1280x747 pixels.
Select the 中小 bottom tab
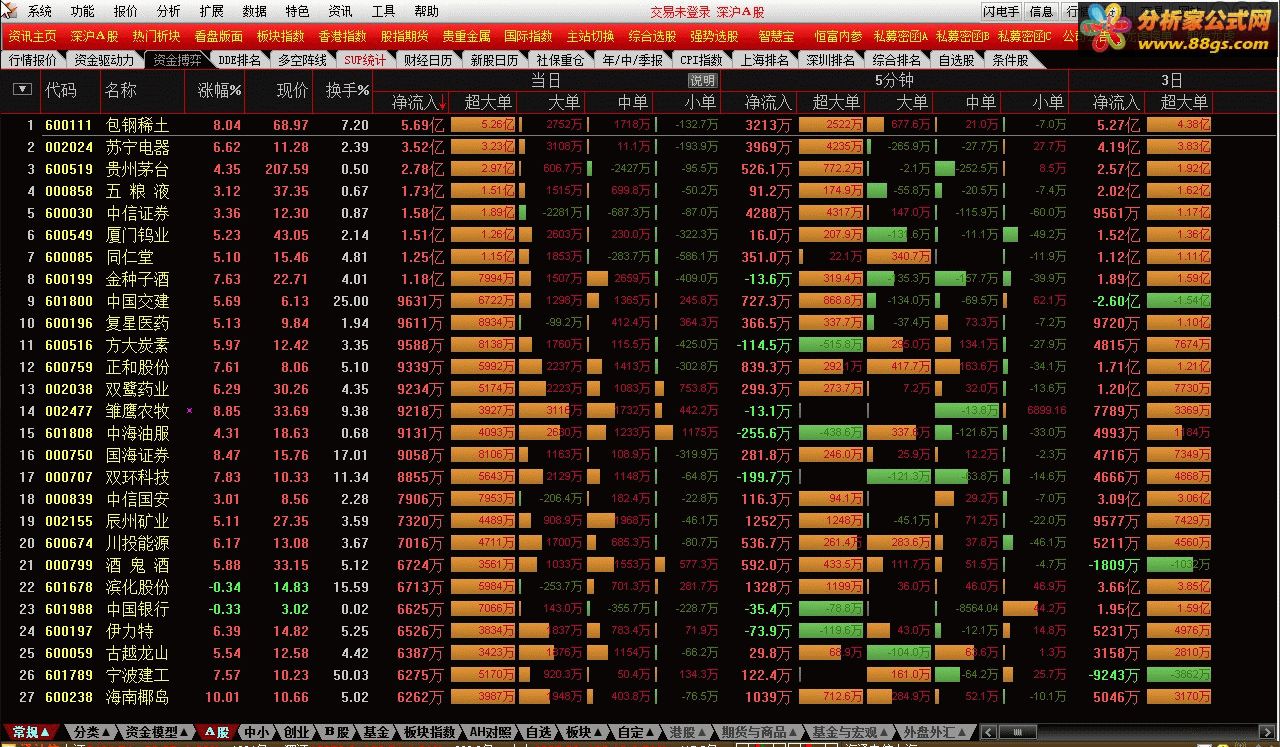(x=256, y=733)
